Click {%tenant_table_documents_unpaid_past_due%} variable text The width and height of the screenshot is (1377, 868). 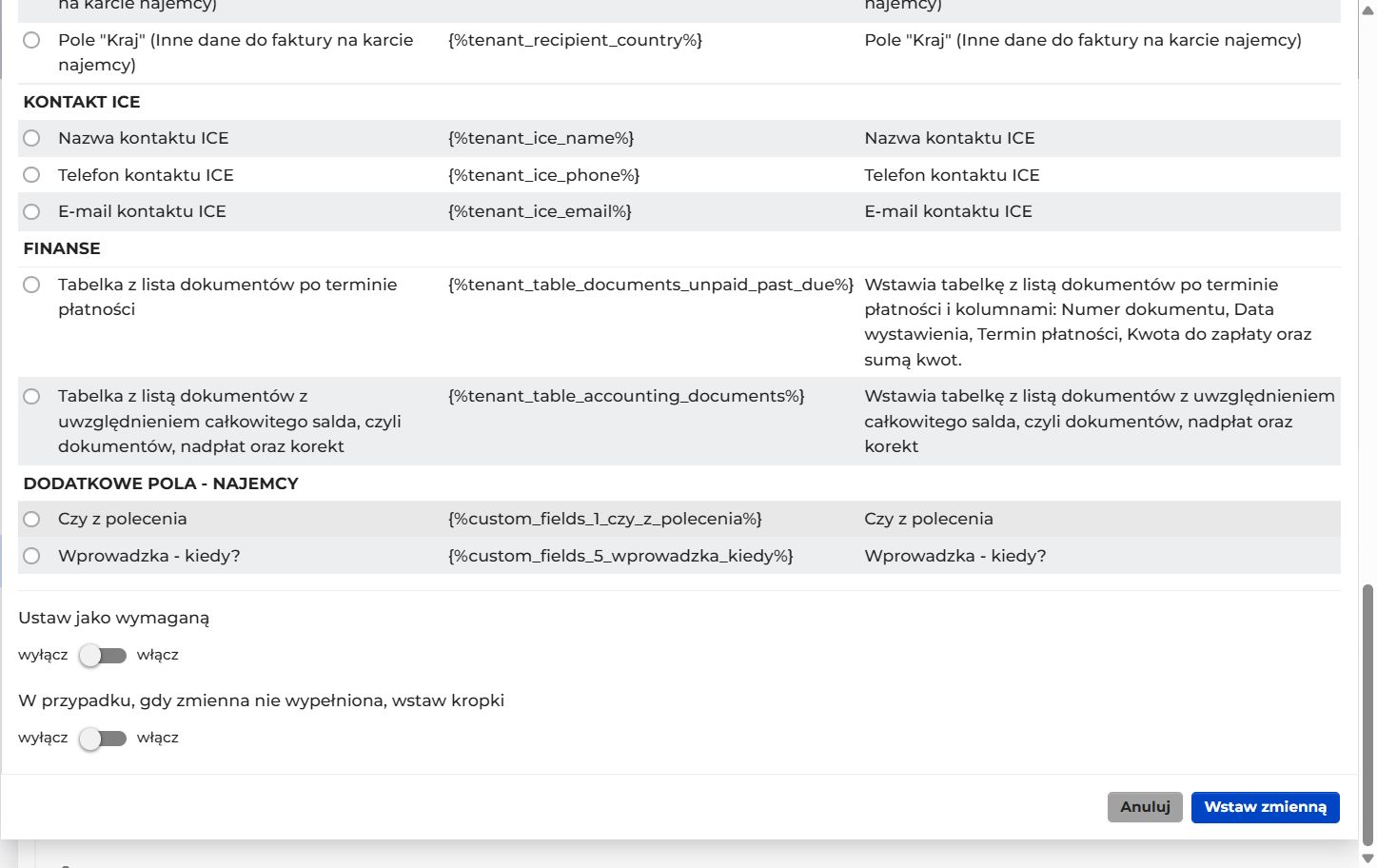651,285
